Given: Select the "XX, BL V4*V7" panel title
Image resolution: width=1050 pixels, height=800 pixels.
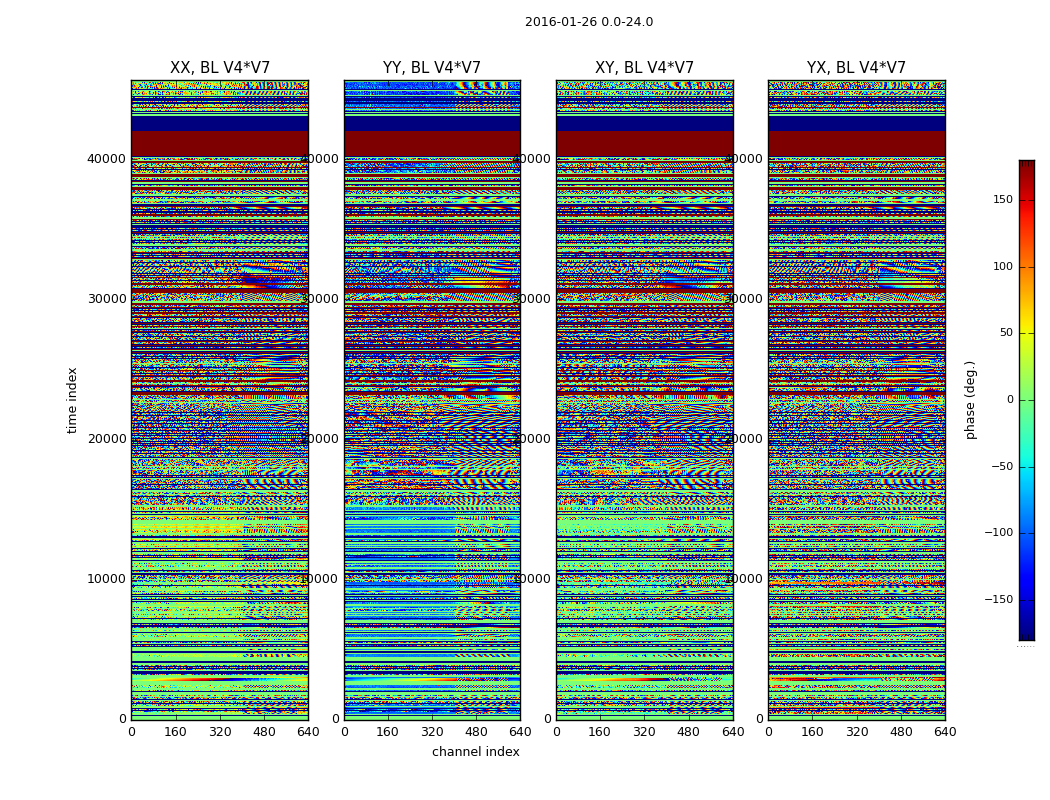Looking at the screenshot, I should tap(219, 68).
